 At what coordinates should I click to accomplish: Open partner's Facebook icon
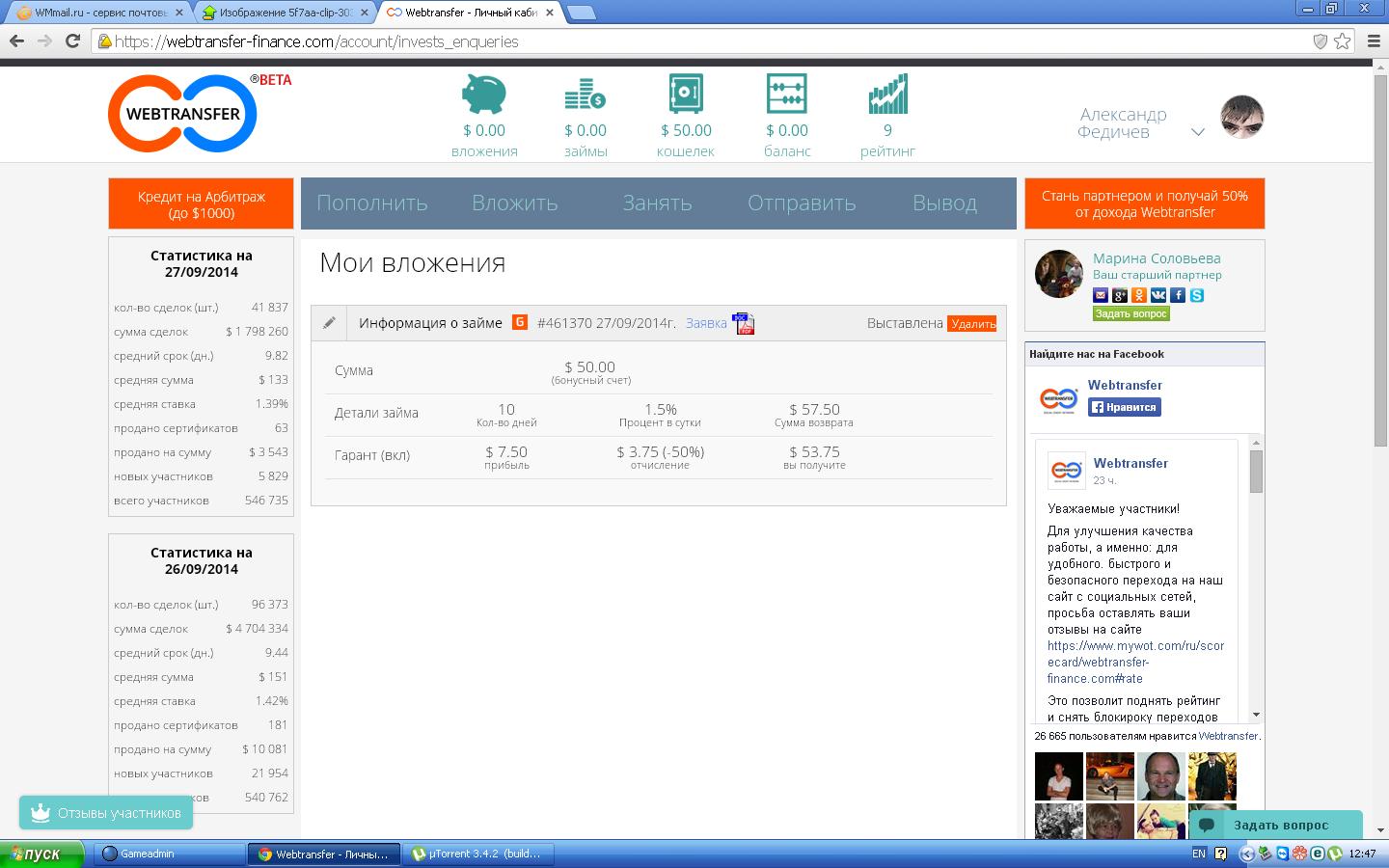click(x=1178, y=295)
